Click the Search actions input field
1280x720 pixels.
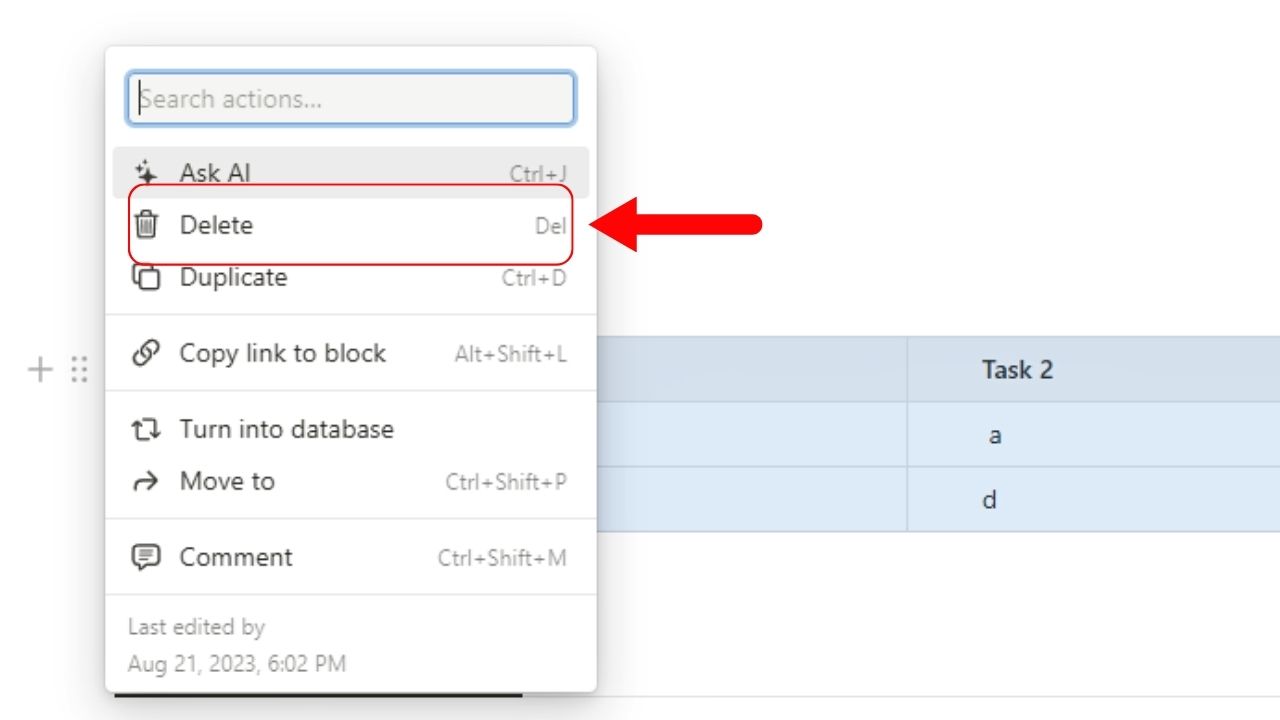(350, 98)
